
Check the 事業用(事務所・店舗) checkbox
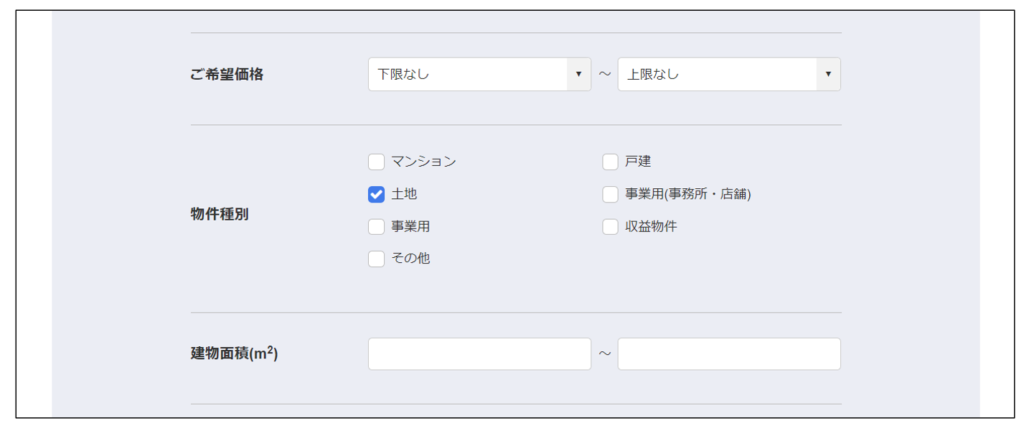tap(610, 194)
